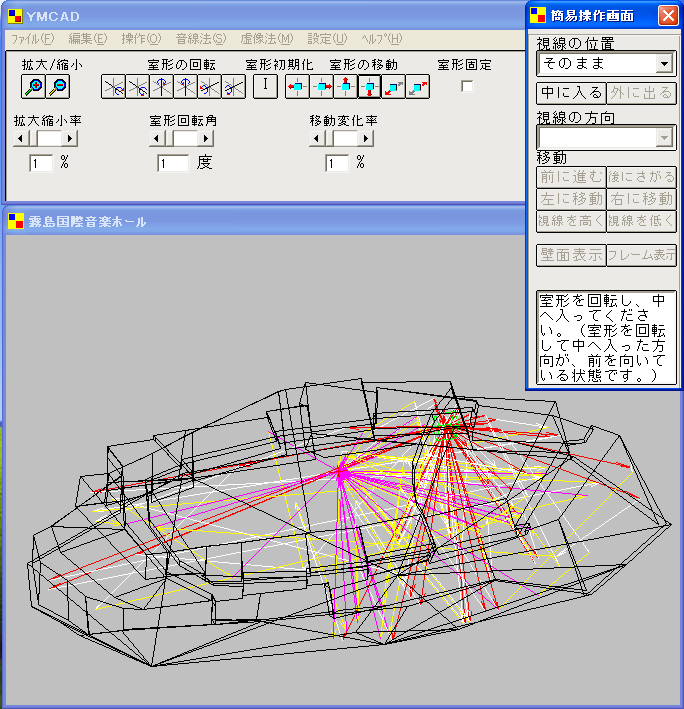This screenshot has width=684, height=709.
Task: Toggle the 室形固定 checkbox
Action: tap(467, 86)
